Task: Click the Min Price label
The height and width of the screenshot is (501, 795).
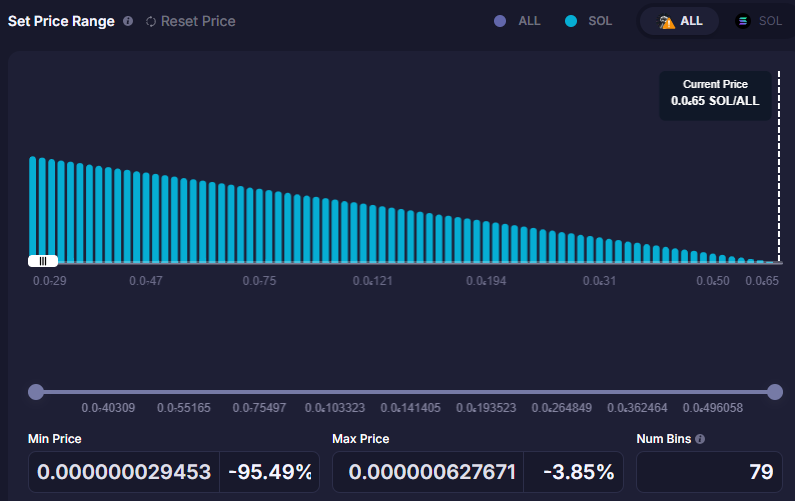Action: point(55,439)
